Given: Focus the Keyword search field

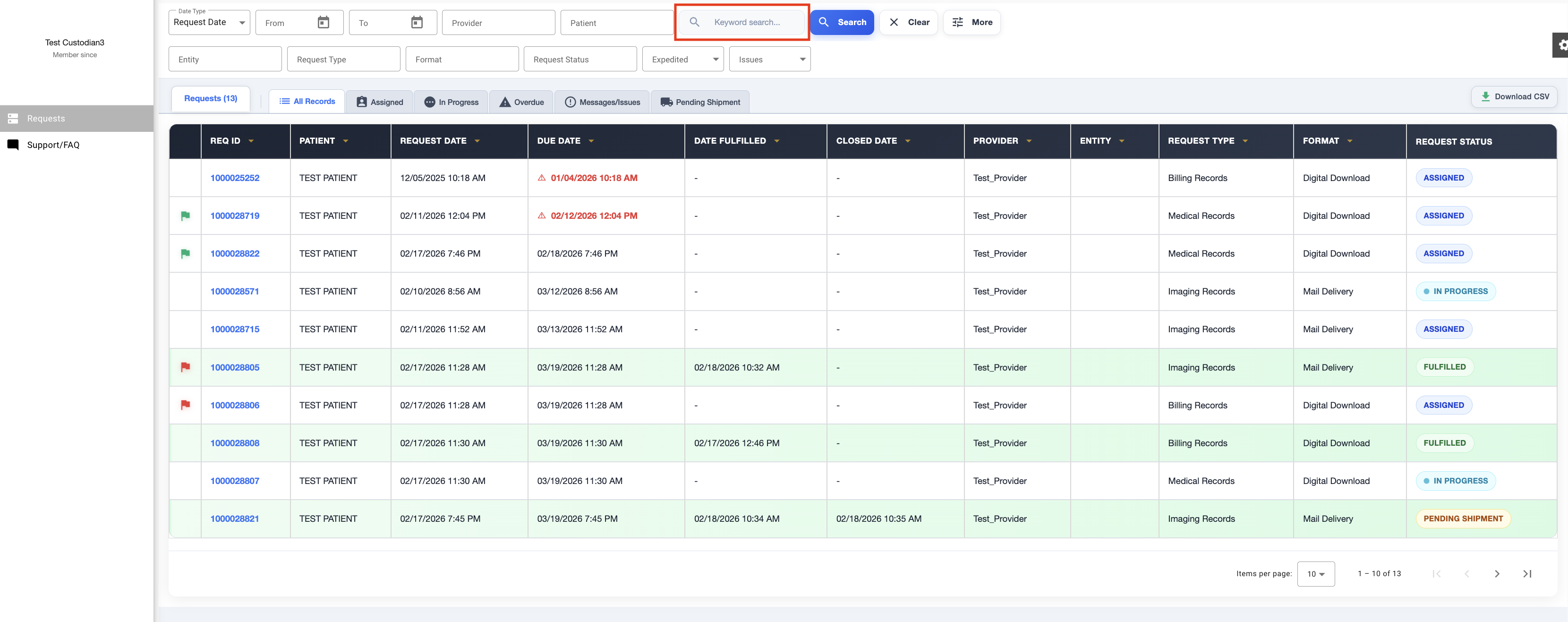Looking at the screenshot, I should pos(747,23).
